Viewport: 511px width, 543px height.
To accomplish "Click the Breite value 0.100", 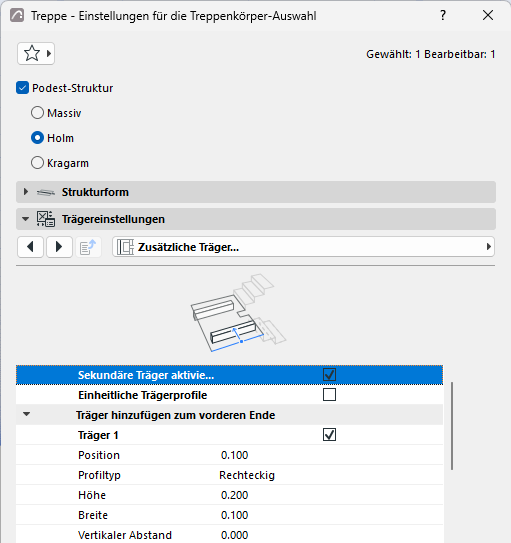I will pyautogui.click(x=234, y=515).
